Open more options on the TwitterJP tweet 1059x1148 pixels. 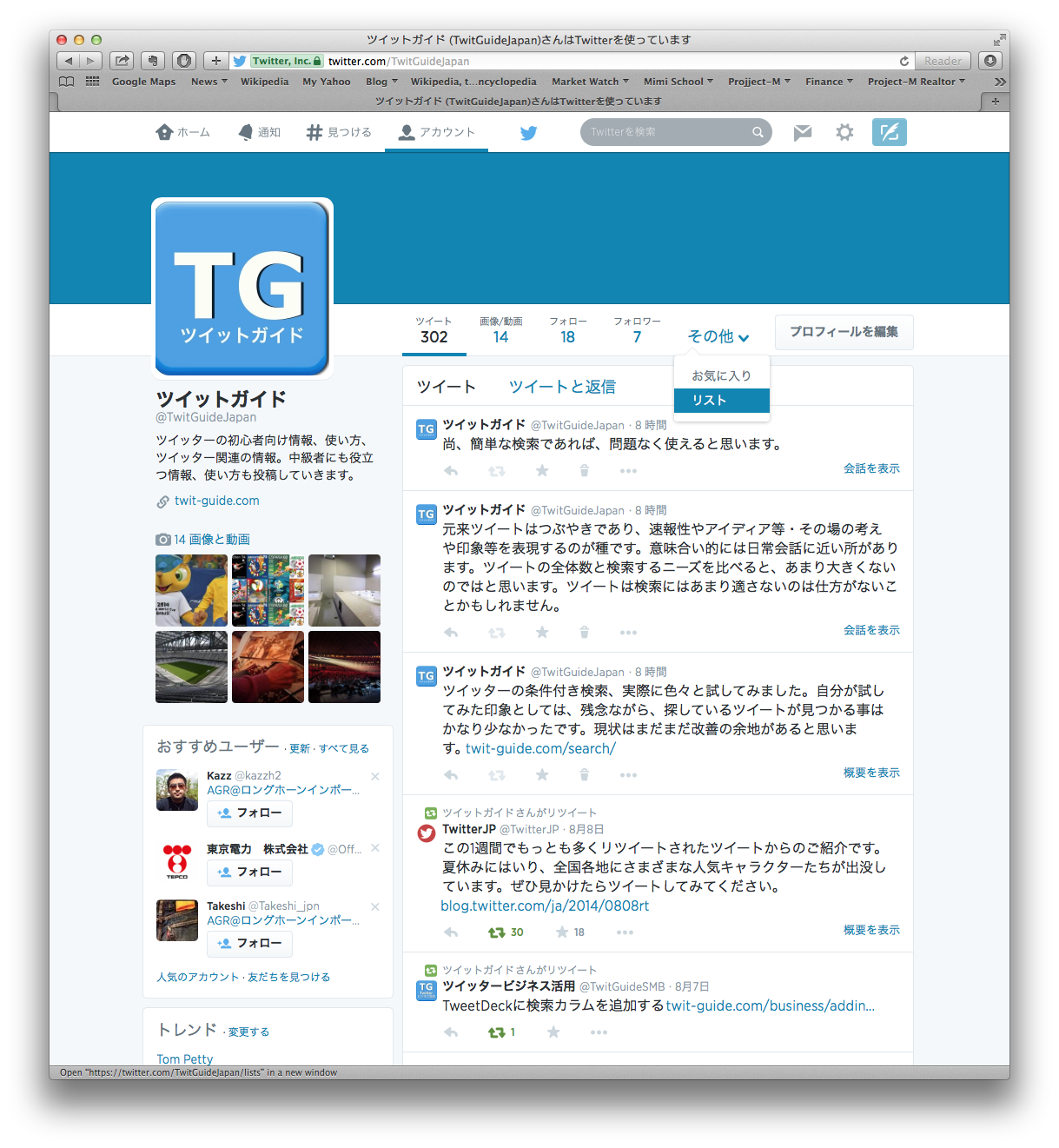click(x=625, y=932)
